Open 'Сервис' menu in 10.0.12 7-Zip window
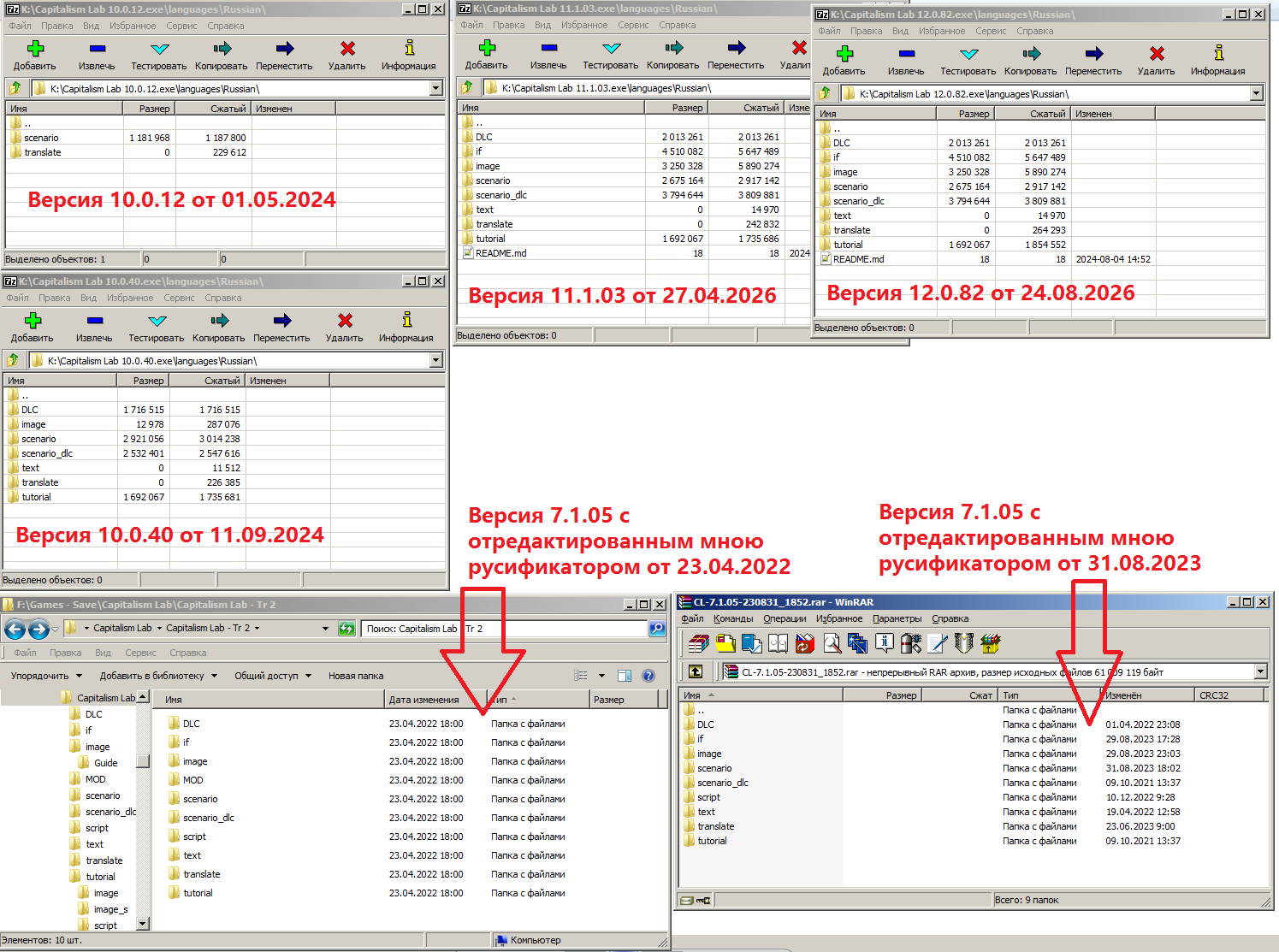Image resolution: width=1279 pixels, height=952 pixels. 181,27
